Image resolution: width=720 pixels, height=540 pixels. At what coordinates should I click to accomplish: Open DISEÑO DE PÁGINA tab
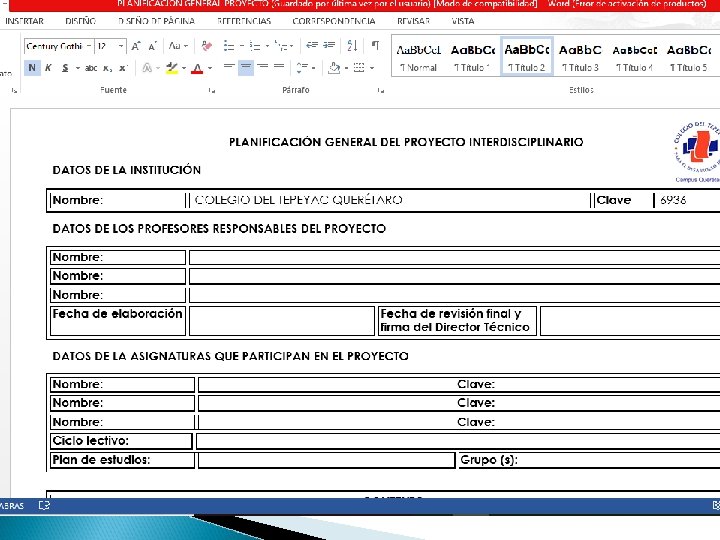click(x=156, y=21)
